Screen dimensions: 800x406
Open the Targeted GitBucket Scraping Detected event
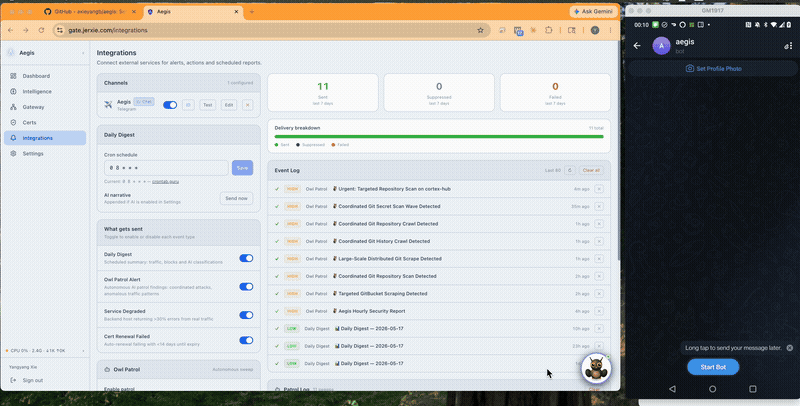click(439, 293)
